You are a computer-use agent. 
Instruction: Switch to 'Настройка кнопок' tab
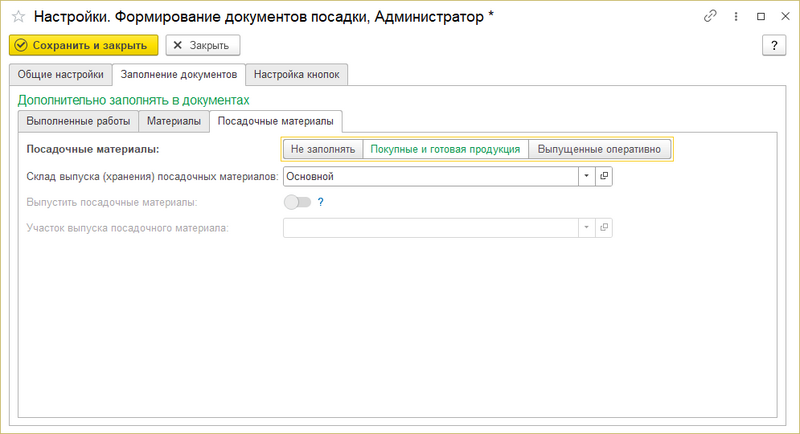click(296, 74)
